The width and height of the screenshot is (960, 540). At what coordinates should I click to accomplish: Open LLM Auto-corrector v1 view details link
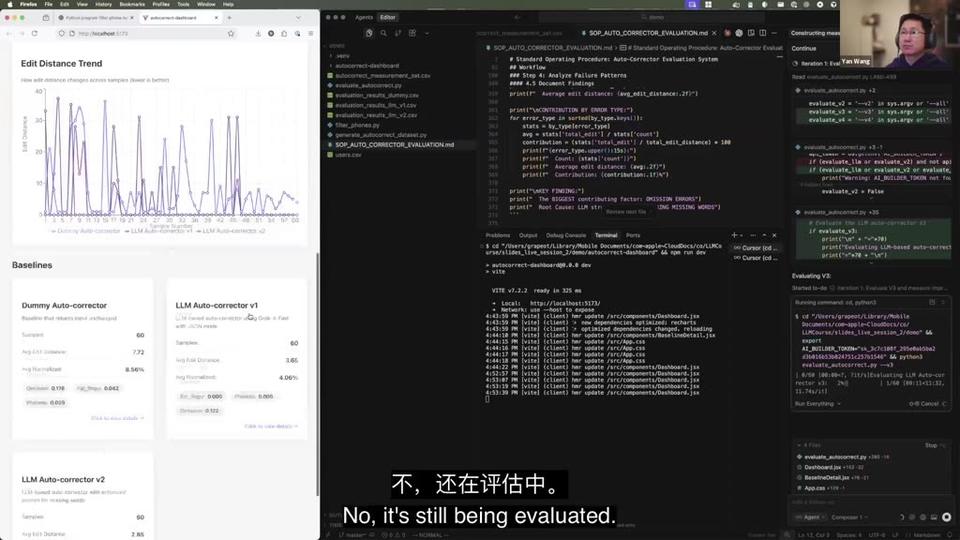(x=271, y=426)
